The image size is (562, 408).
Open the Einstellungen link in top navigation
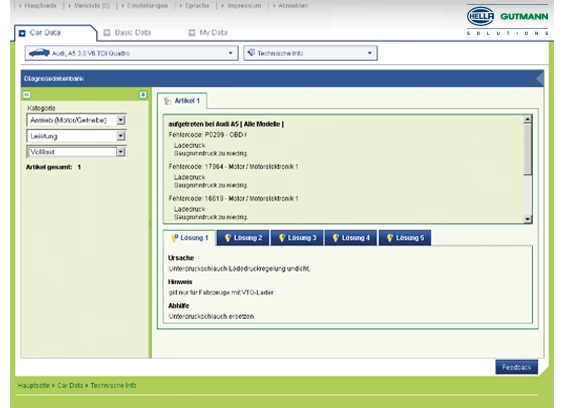tap(147, 6)
